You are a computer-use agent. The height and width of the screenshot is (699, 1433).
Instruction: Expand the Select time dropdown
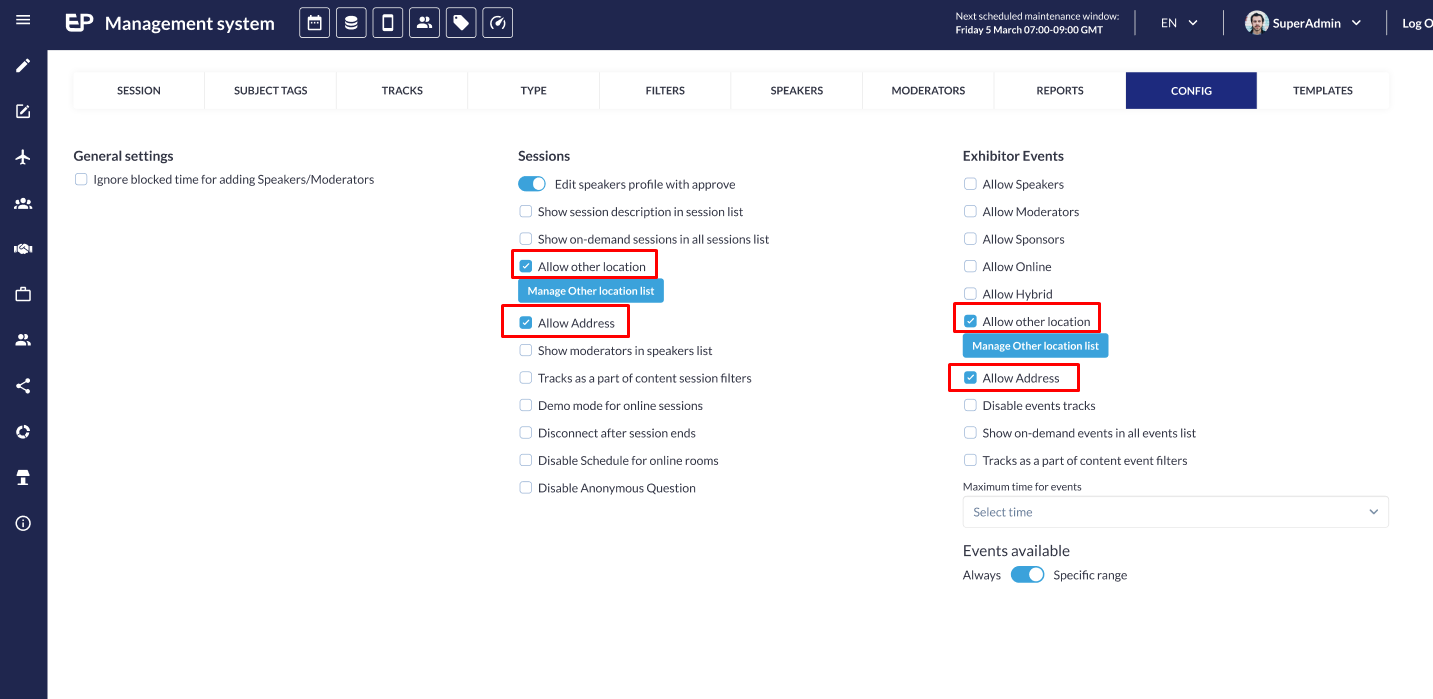coord(1175,512)
